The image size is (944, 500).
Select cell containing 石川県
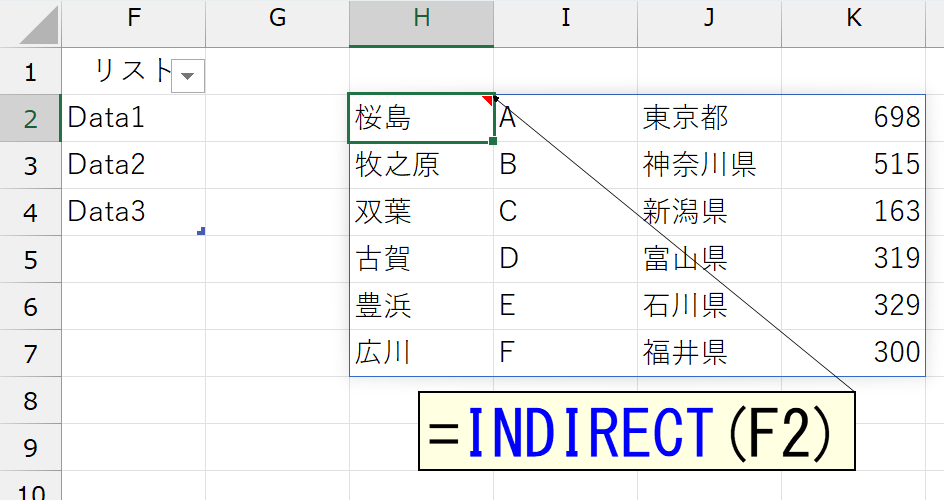(x=709, y=306)
